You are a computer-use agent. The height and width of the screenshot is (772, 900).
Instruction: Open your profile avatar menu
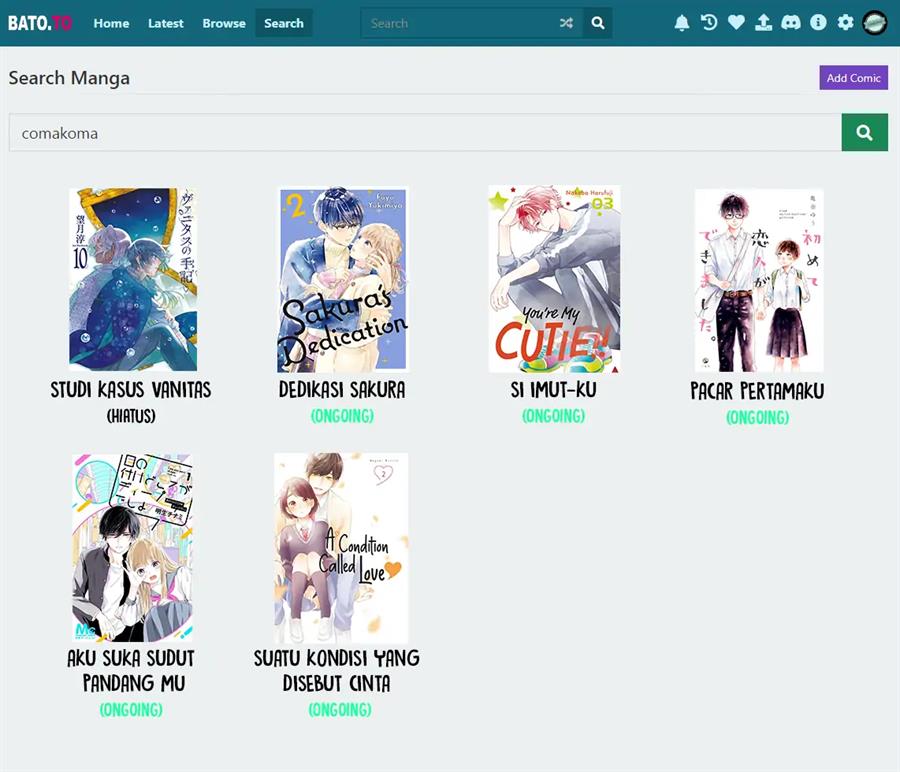coord(874,22)
